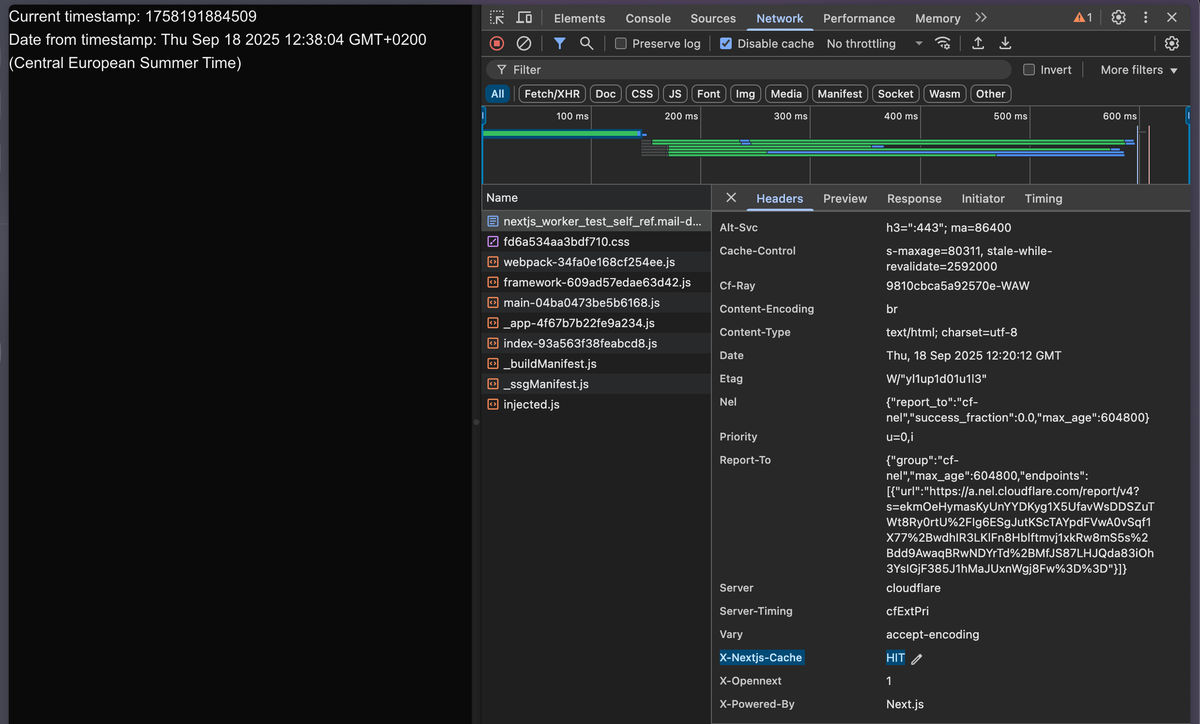Open DevTools settings gear
Viewport: 1200px width, 724px height.
pyautogui.click(x=1118, y=17)
